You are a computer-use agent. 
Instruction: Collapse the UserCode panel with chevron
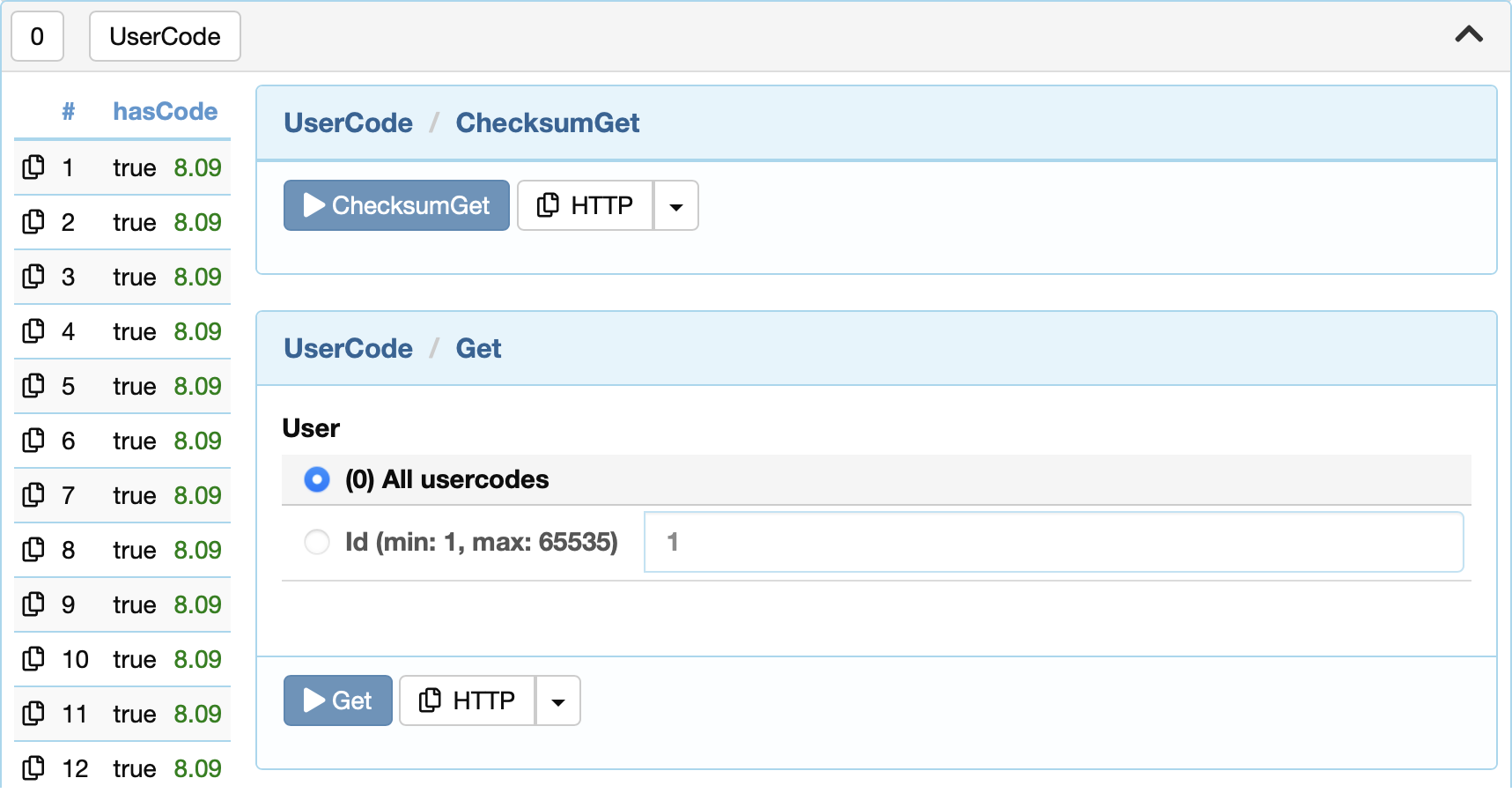[x=1469, y=35]
